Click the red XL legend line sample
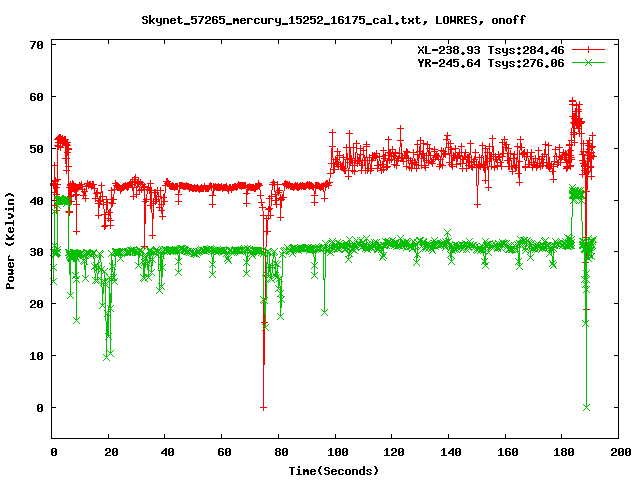640x480 pixels. coord(588,50)
